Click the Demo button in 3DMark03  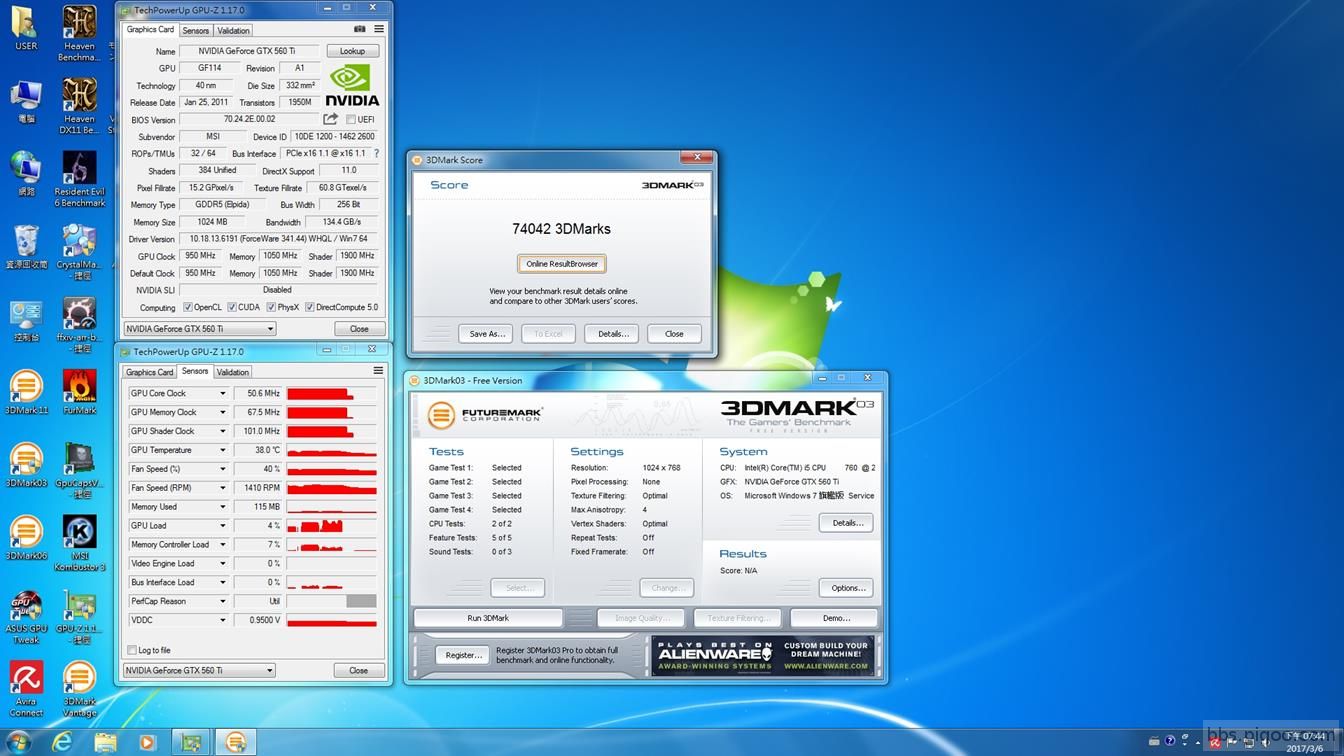coord(836,618)
